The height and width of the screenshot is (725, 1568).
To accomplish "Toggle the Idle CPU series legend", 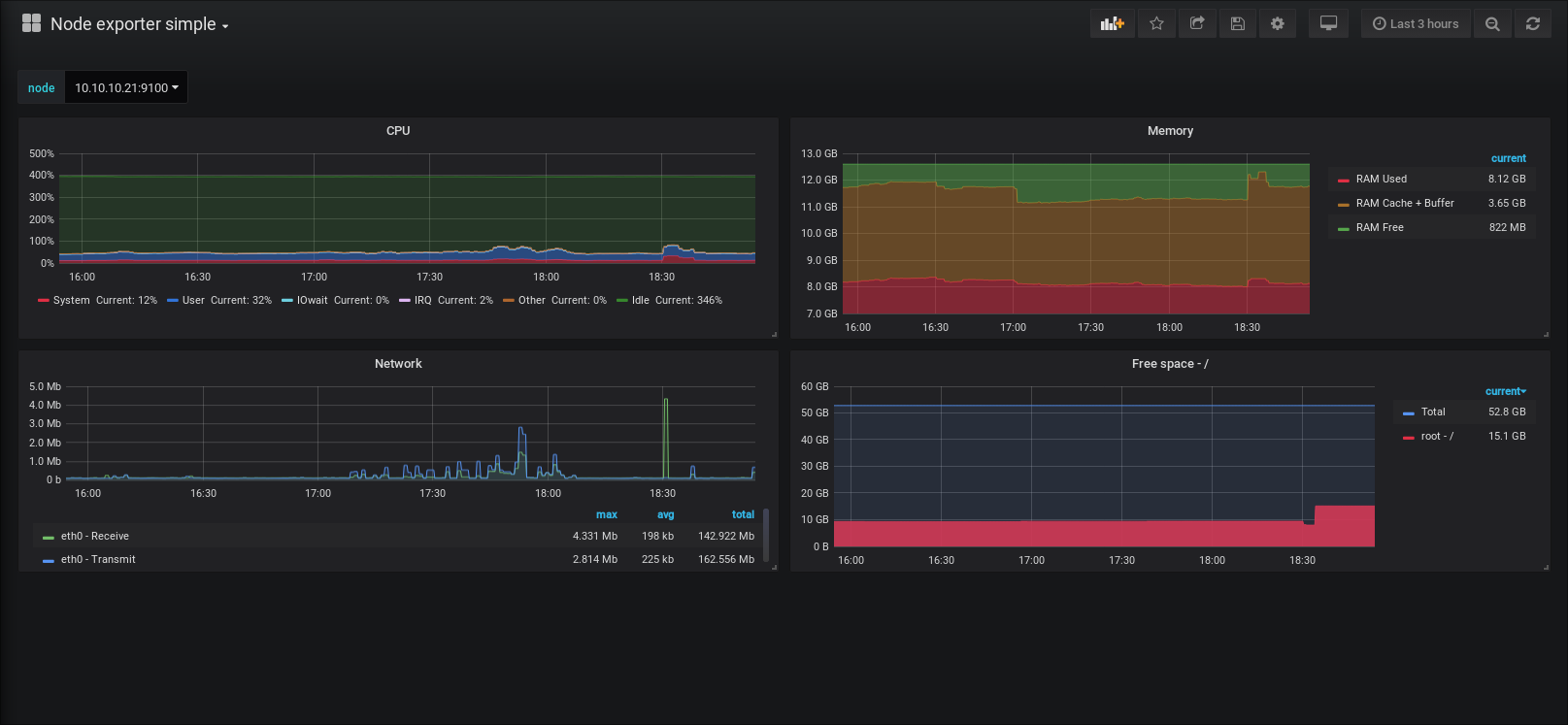I will (670, 301).
